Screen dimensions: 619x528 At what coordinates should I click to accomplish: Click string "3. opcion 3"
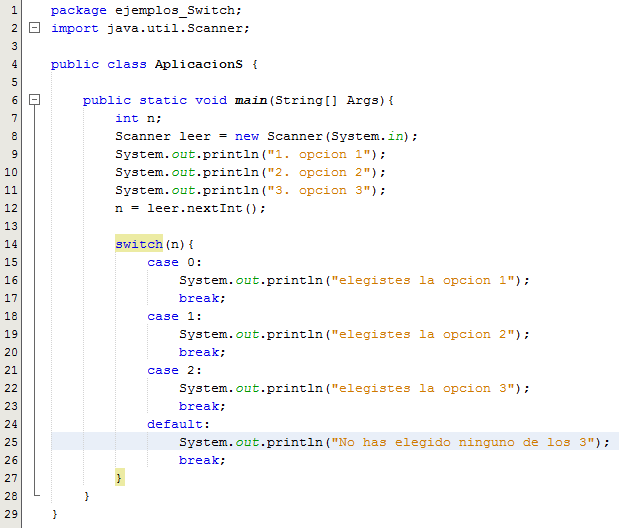(319, 190)
